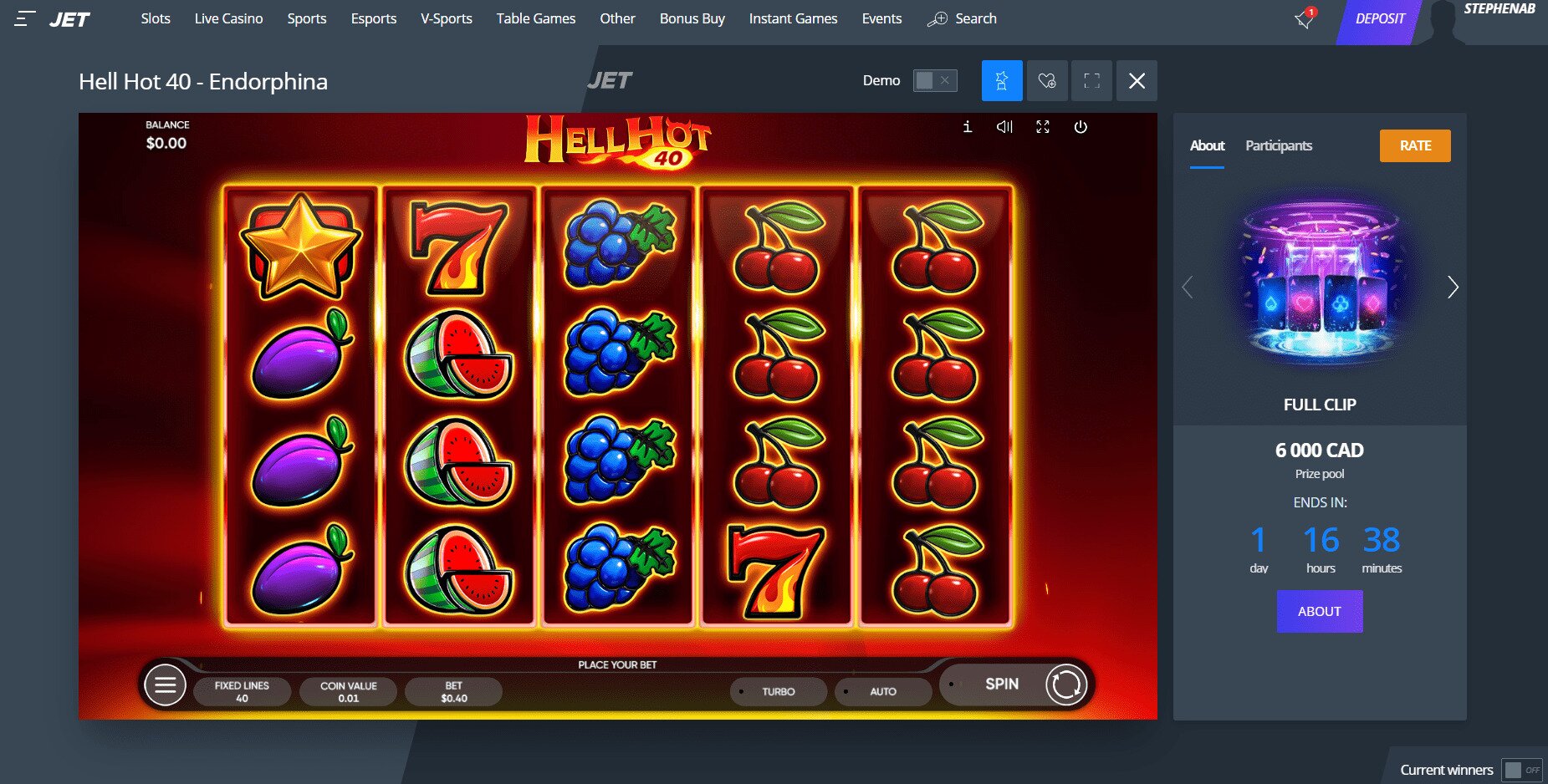Image resolution: width=1548 pixels, height=784 pixels.
Task: Click the tournament trophy icon button
Action: click(1002, 81)
